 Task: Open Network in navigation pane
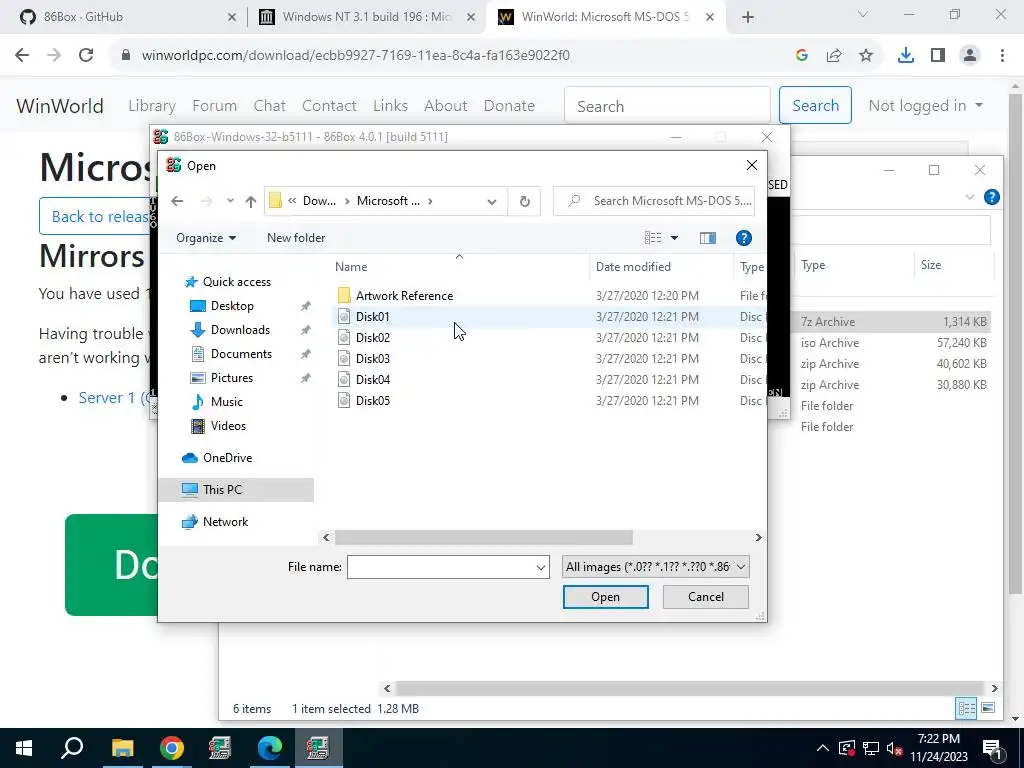click(225, 522)
